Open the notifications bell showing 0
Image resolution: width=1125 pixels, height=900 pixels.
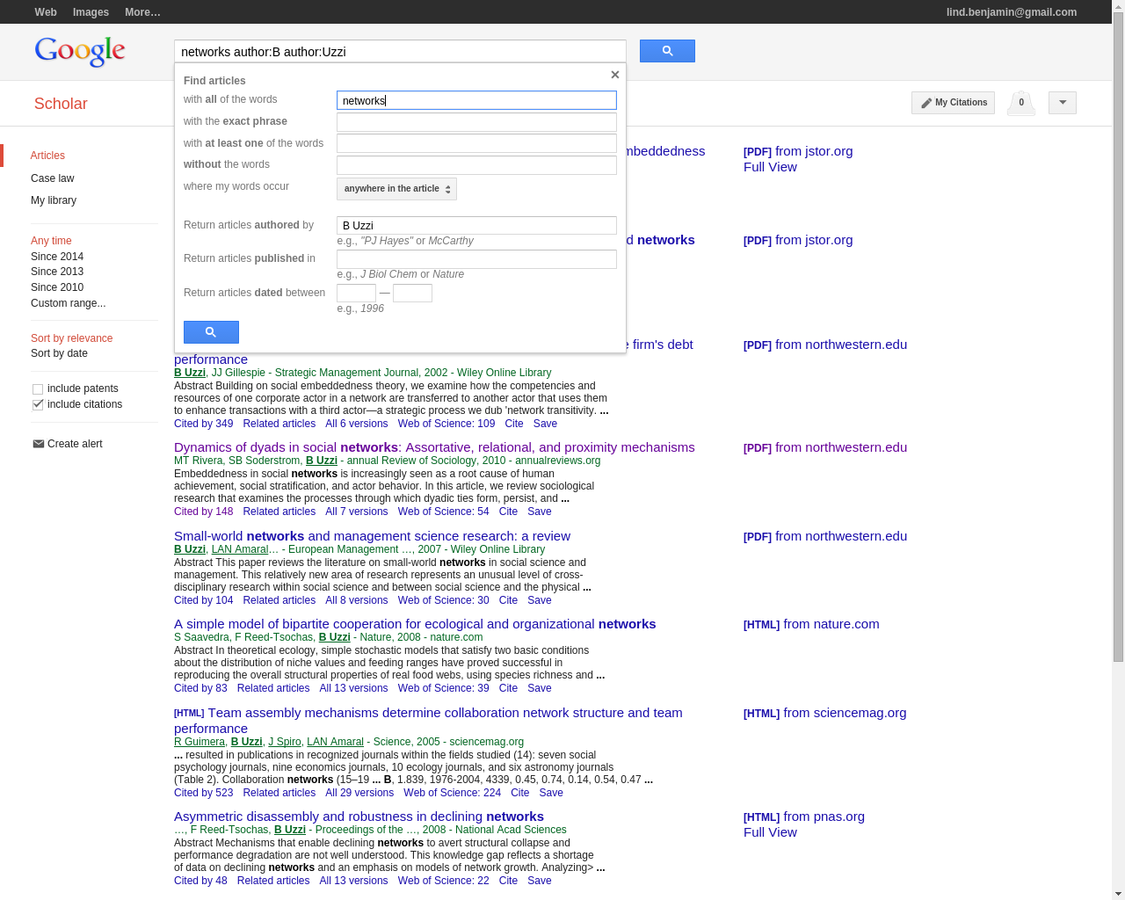tap(1021, 103)
